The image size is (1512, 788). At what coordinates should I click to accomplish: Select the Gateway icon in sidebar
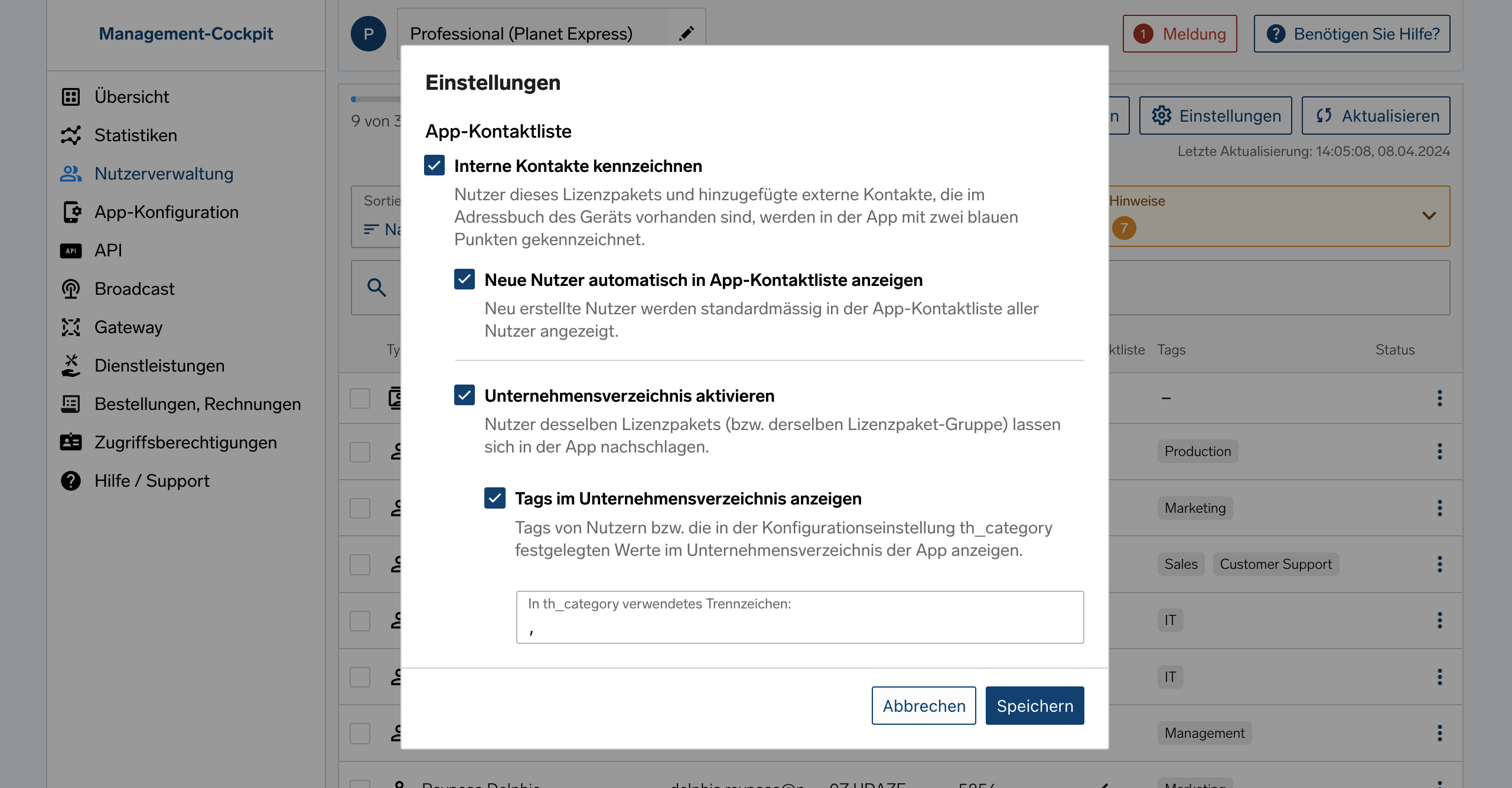[71, 327]
